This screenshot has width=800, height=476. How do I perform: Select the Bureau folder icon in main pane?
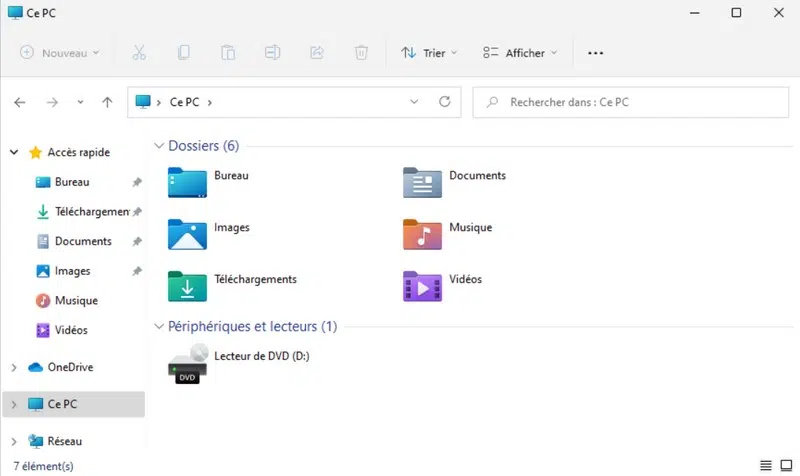click(187, 182)
